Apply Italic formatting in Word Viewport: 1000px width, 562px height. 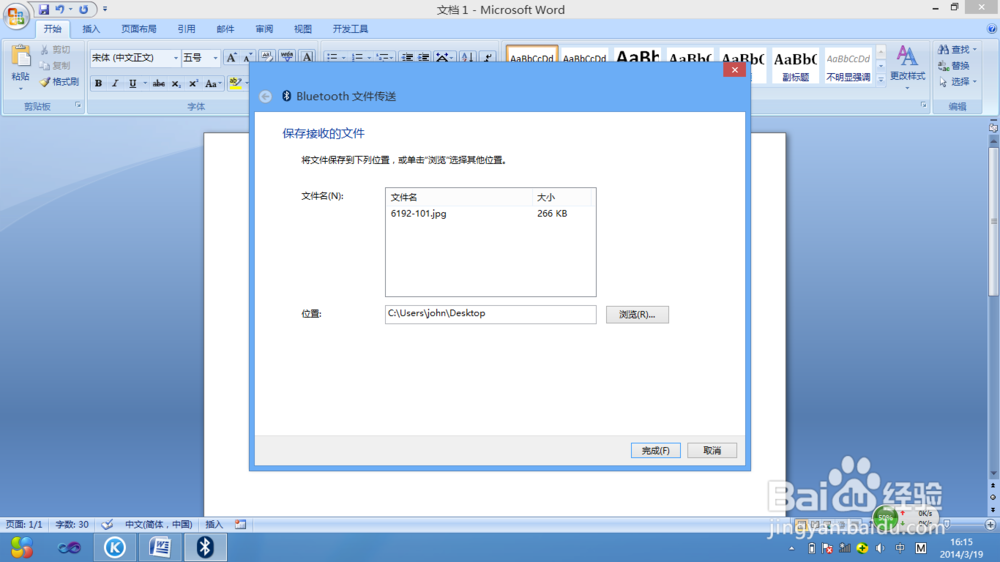tap(115, 84)
